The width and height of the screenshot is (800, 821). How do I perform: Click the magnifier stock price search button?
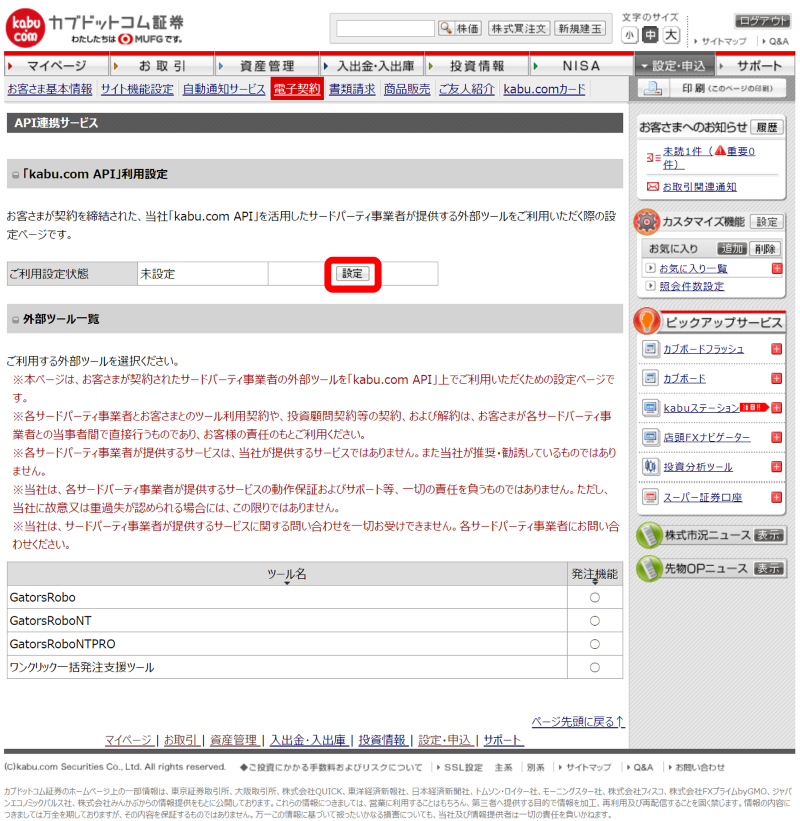(x=460, y=28)
